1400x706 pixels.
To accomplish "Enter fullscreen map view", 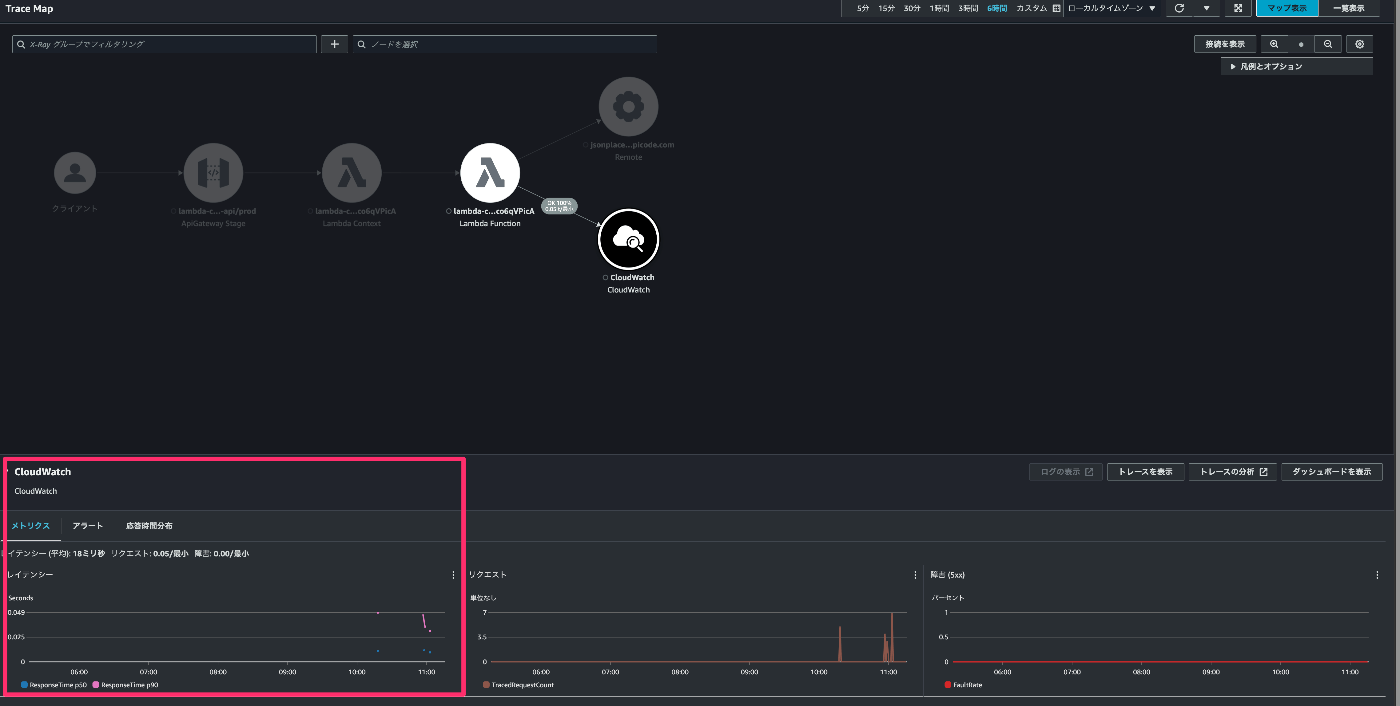I will [x=1238, y=8].
